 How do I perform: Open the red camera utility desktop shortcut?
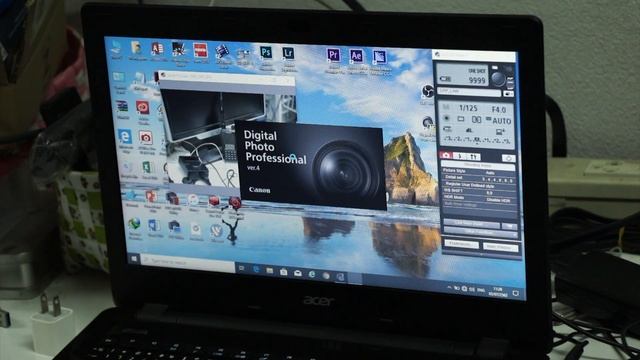point(145,138)
